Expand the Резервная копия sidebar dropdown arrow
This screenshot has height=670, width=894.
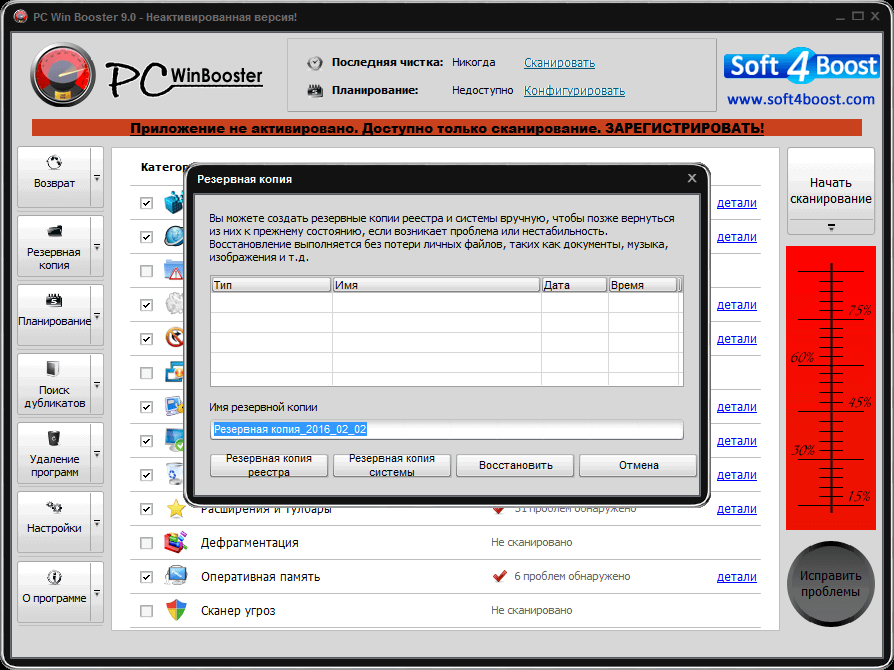coord(97,247)
